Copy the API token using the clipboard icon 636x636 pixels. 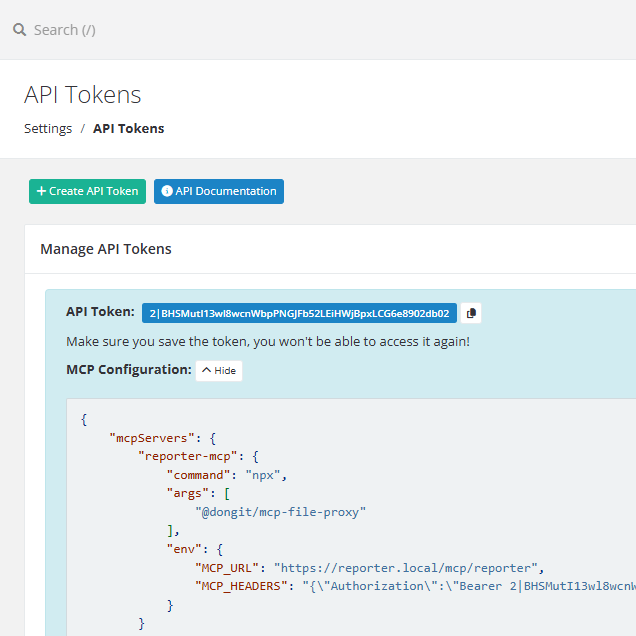click(472, 313)
